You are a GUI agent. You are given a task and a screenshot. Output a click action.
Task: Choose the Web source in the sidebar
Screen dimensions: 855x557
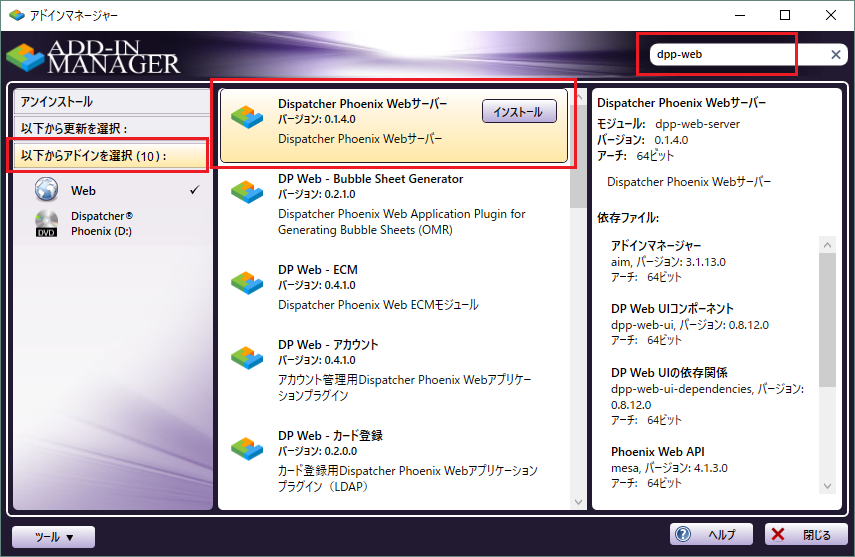(x=112, y=190)
